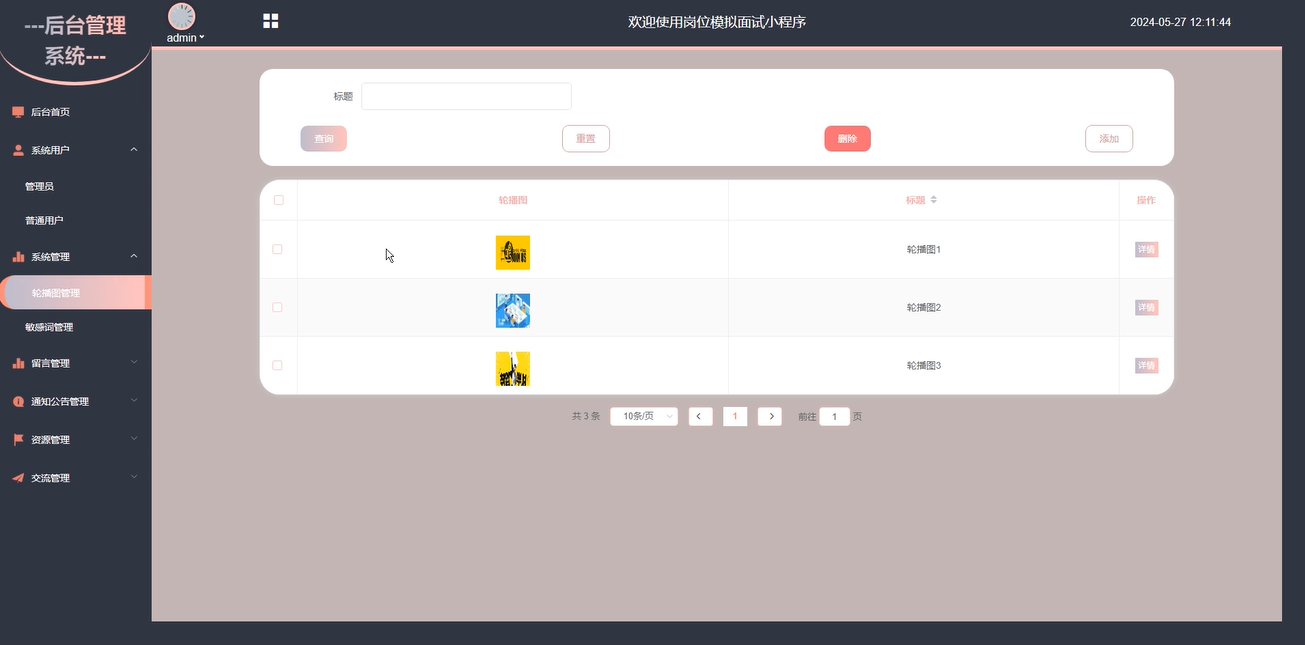This screenshot has width=1305, height=645.
Task: Click the 轮播图3 title cell
Action: click(924, 365)
